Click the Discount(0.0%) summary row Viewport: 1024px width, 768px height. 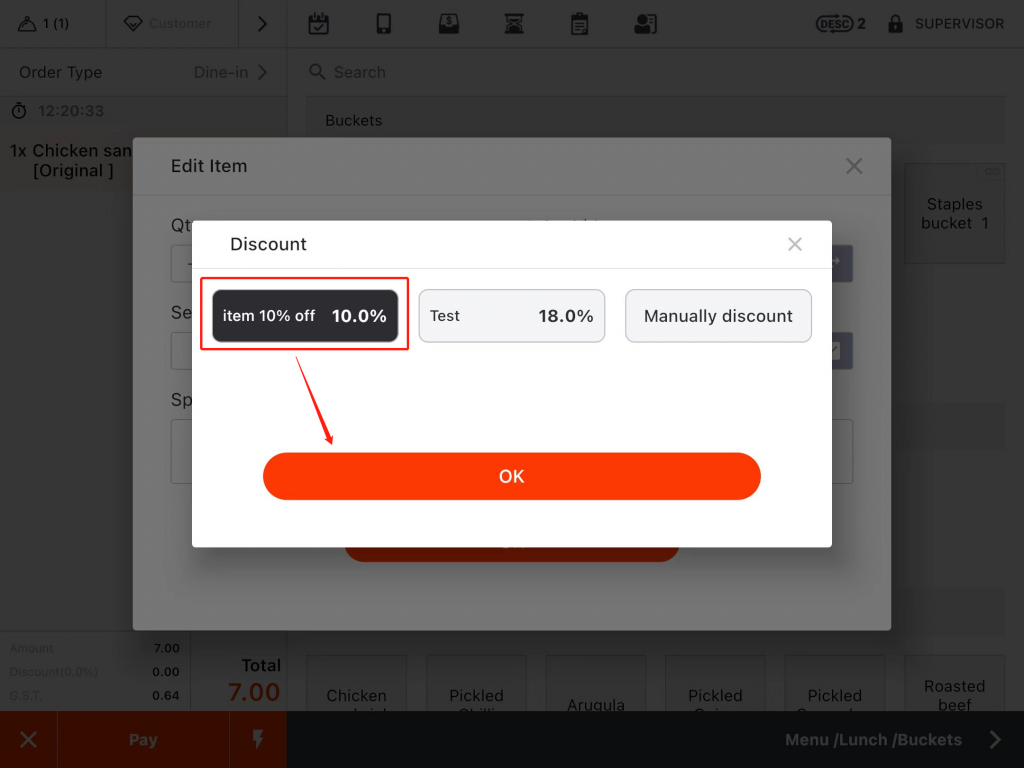[x=95, y=671]
